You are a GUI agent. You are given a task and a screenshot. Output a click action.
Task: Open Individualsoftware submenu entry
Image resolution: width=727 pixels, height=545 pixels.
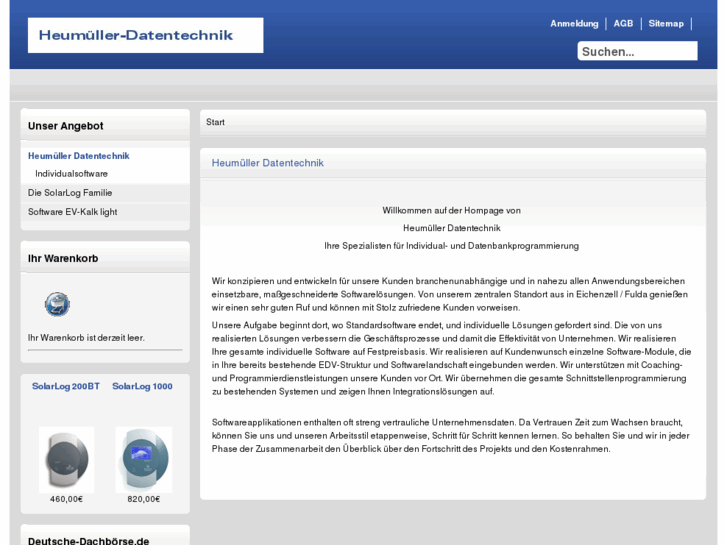pyautogui.click(x=71, y=174)
